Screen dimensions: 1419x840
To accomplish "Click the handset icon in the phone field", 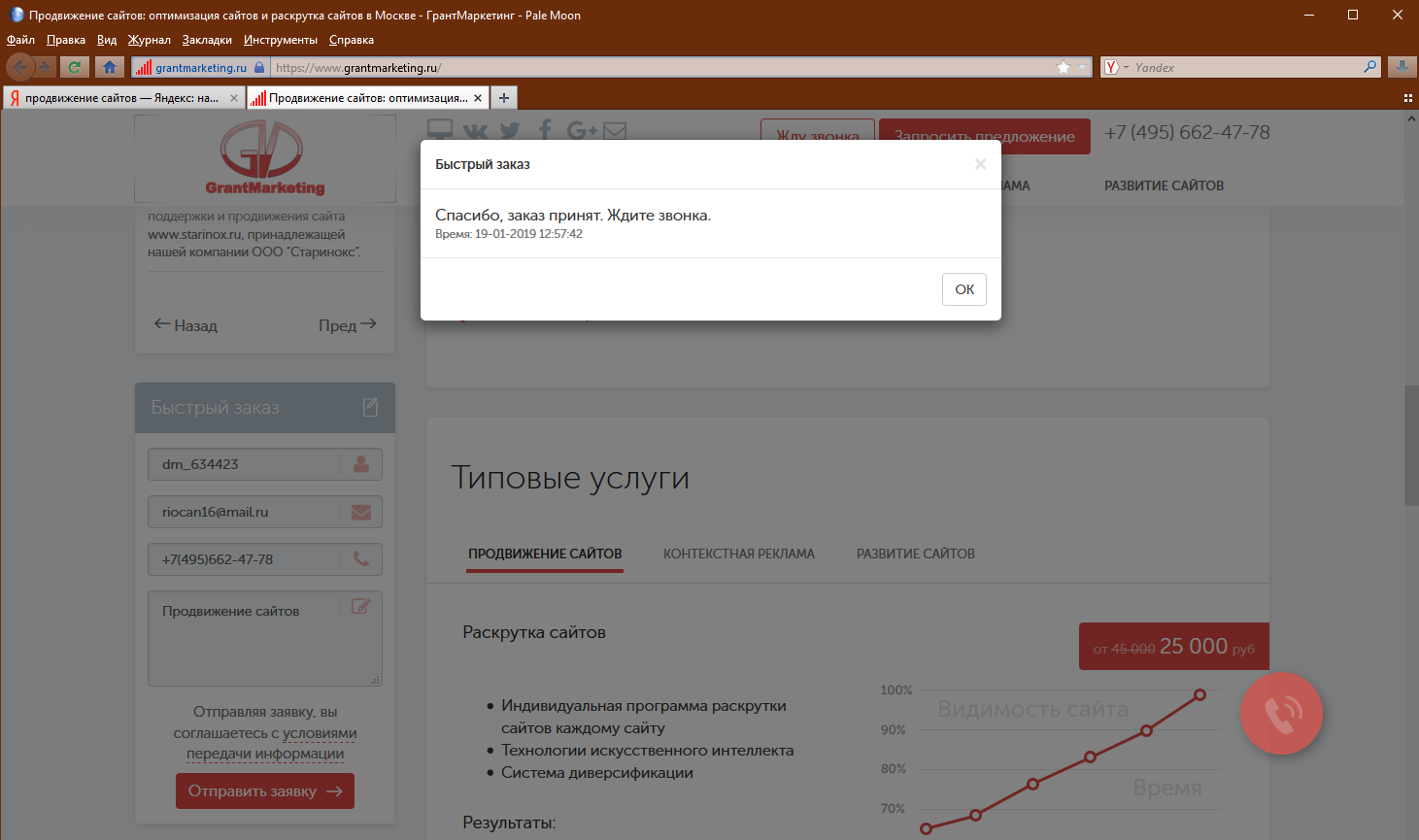I will coord(361,558).
